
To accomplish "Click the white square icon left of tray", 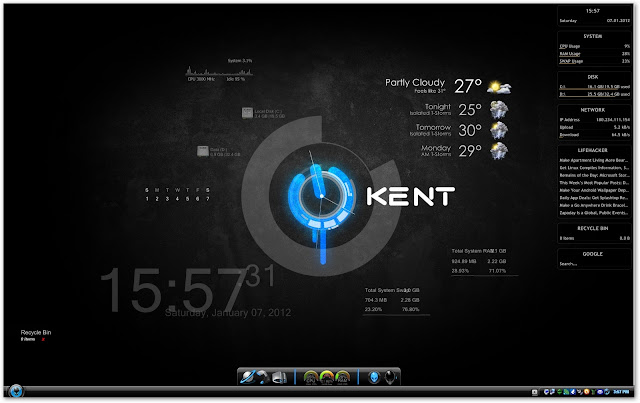I will (x=534, y=392).
